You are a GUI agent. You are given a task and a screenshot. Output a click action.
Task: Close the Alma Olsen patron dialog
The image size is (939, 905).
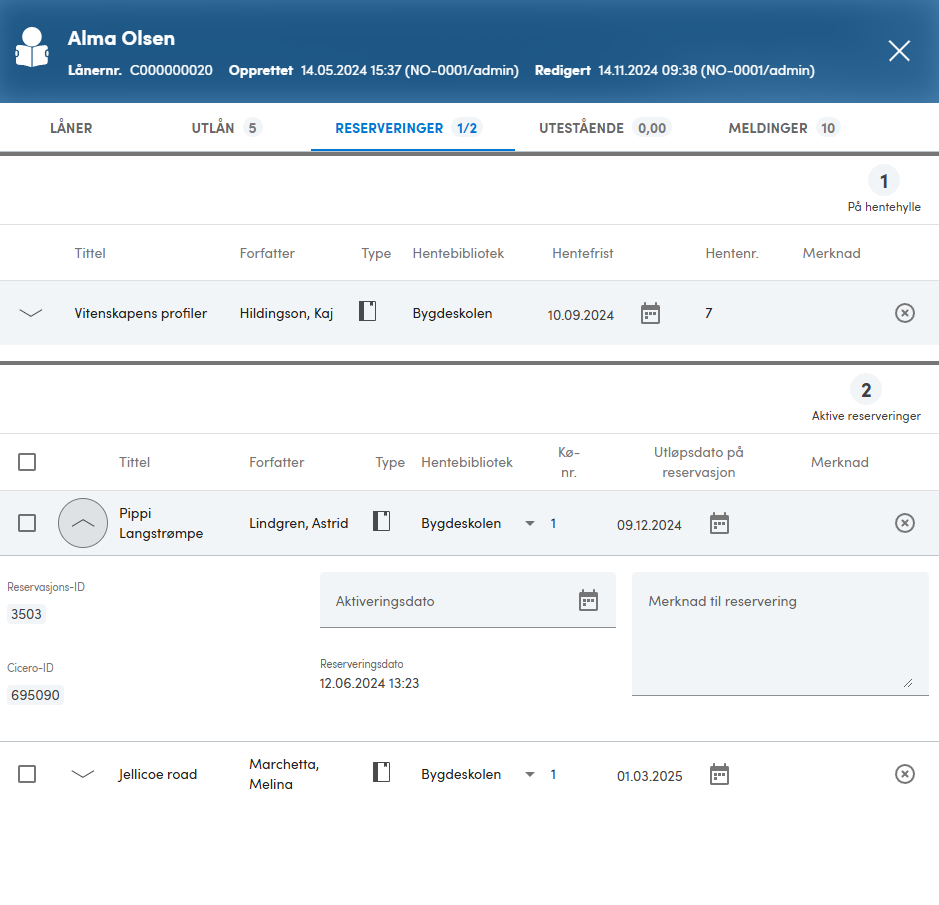pos(899,51)
